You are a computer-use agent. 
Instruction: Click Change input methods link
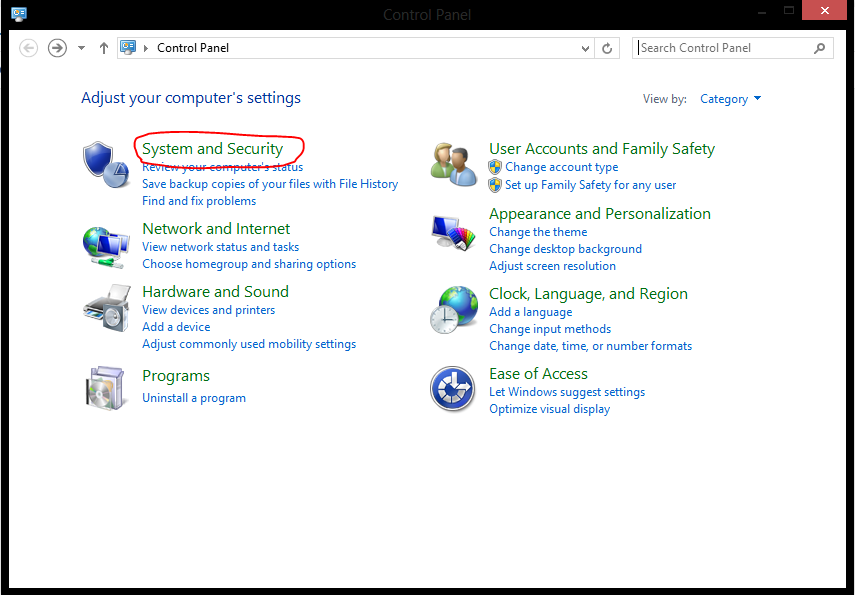click(x=550, y=329)
